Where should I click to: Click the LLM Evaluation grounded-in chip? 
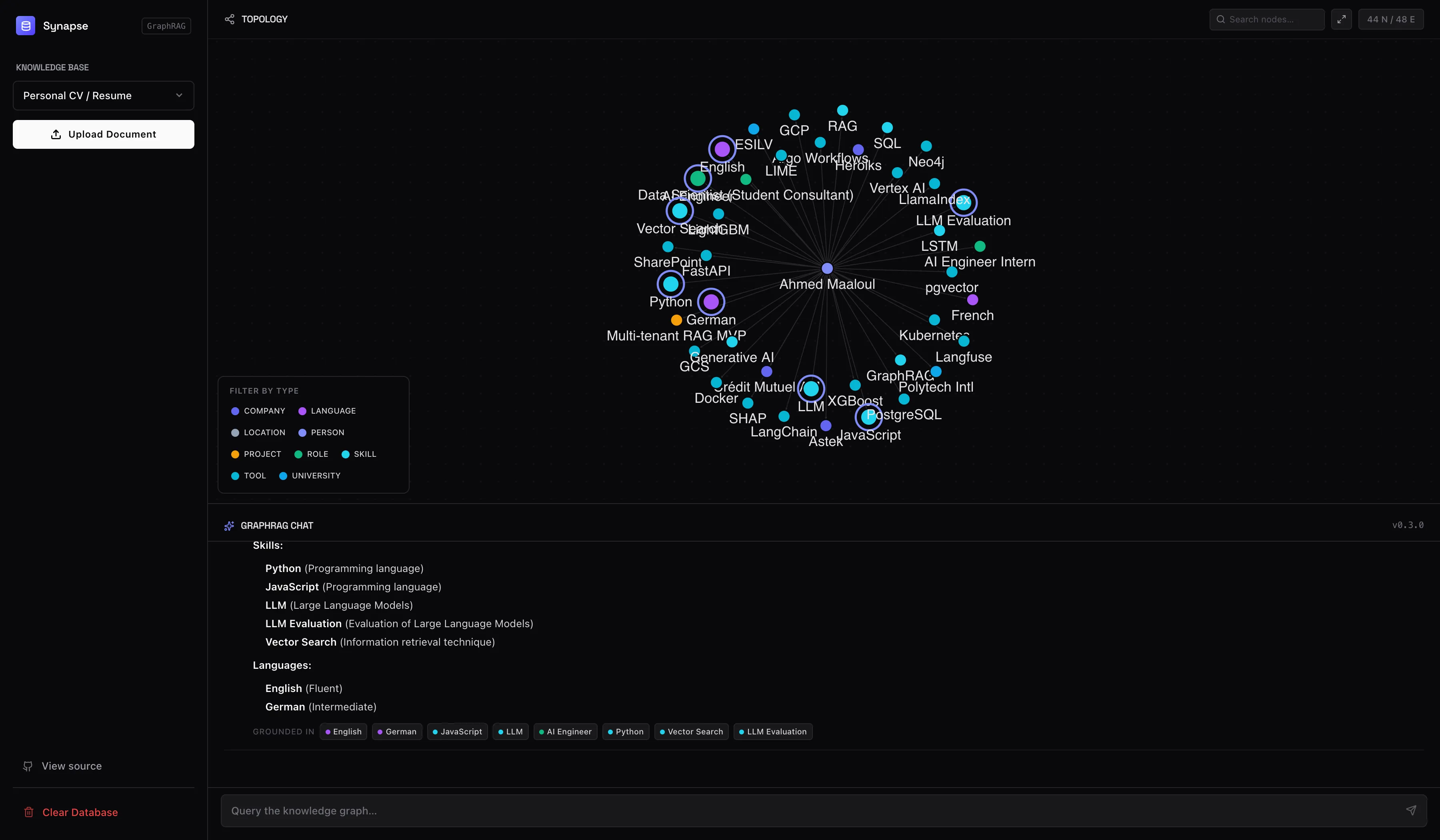click(772, 732)
